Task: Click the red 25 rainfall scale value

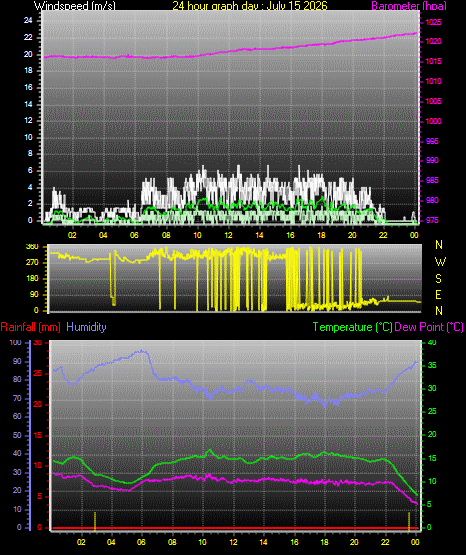Action: point(38,374)
